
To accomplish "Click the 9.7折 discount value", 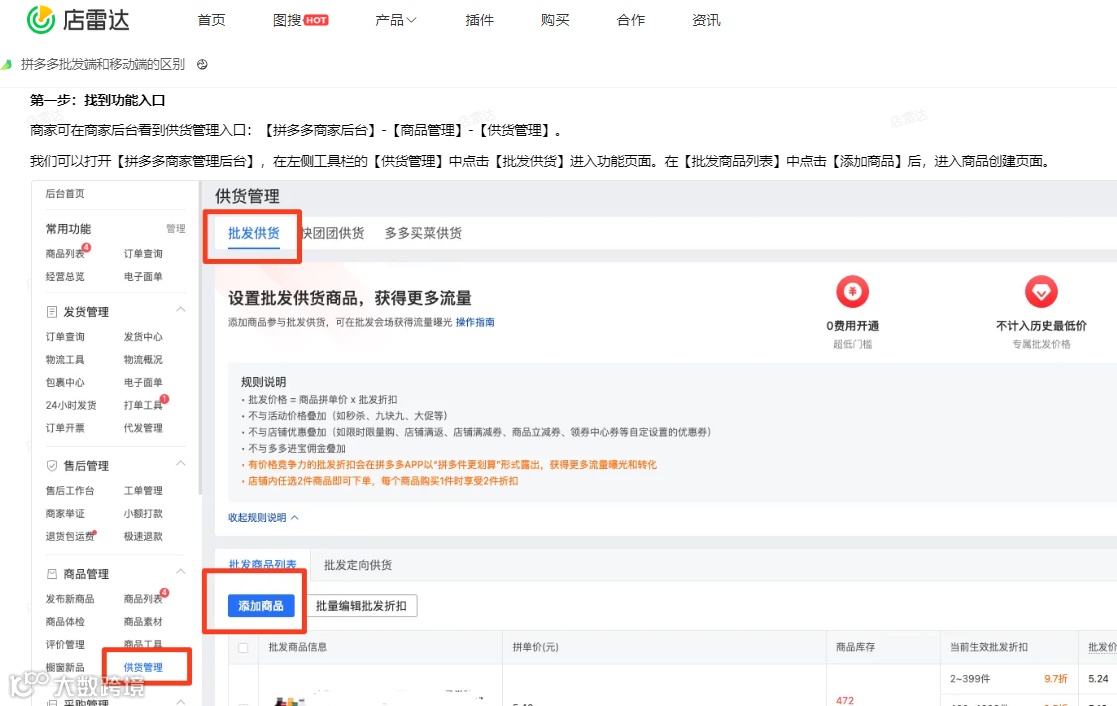I will (x=1056, y=678).
